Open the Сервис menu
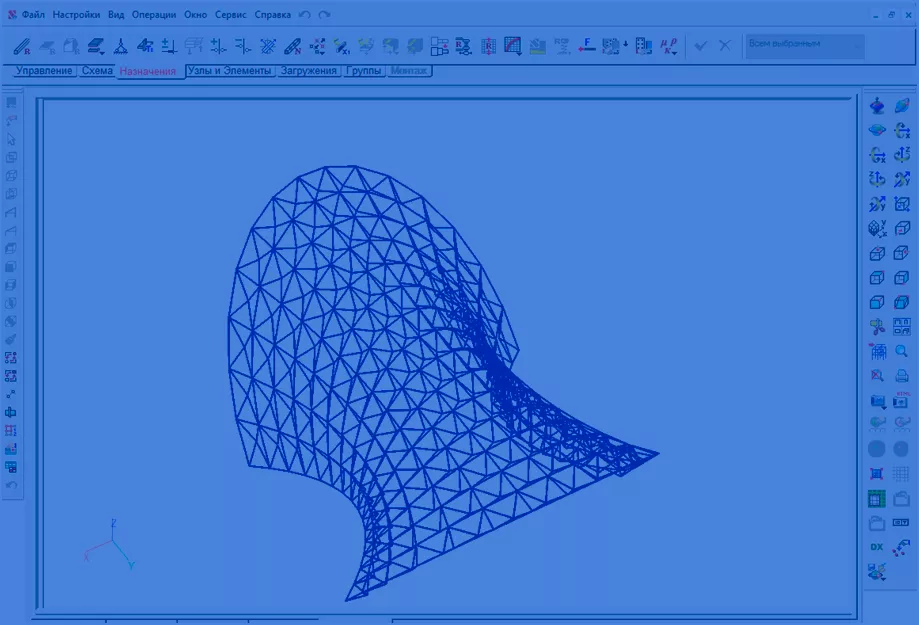This screenshot has height=625, width=919. [x=230, y=15]
